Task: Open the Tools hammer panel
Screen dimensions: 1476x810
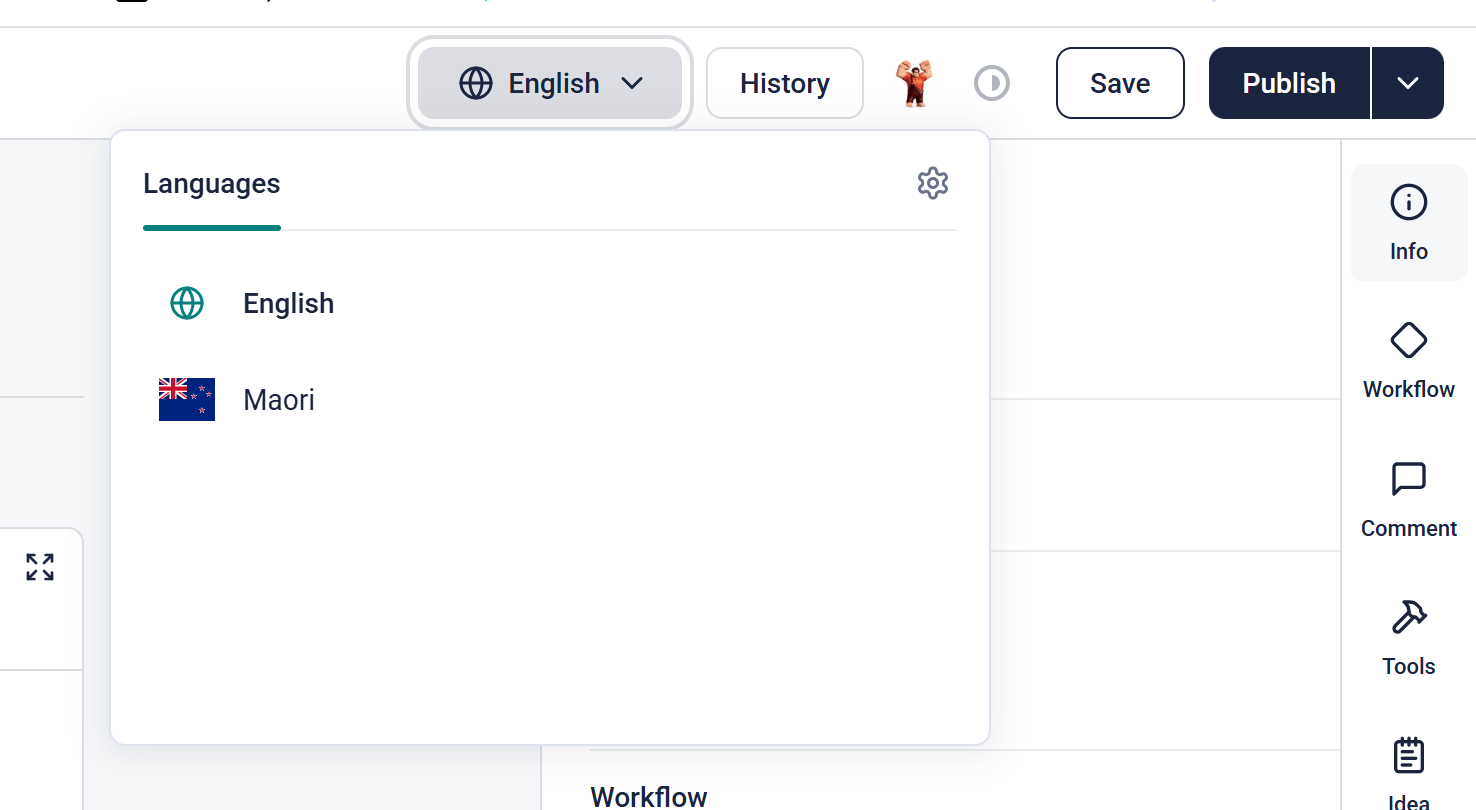Action: pos(1408,637)
